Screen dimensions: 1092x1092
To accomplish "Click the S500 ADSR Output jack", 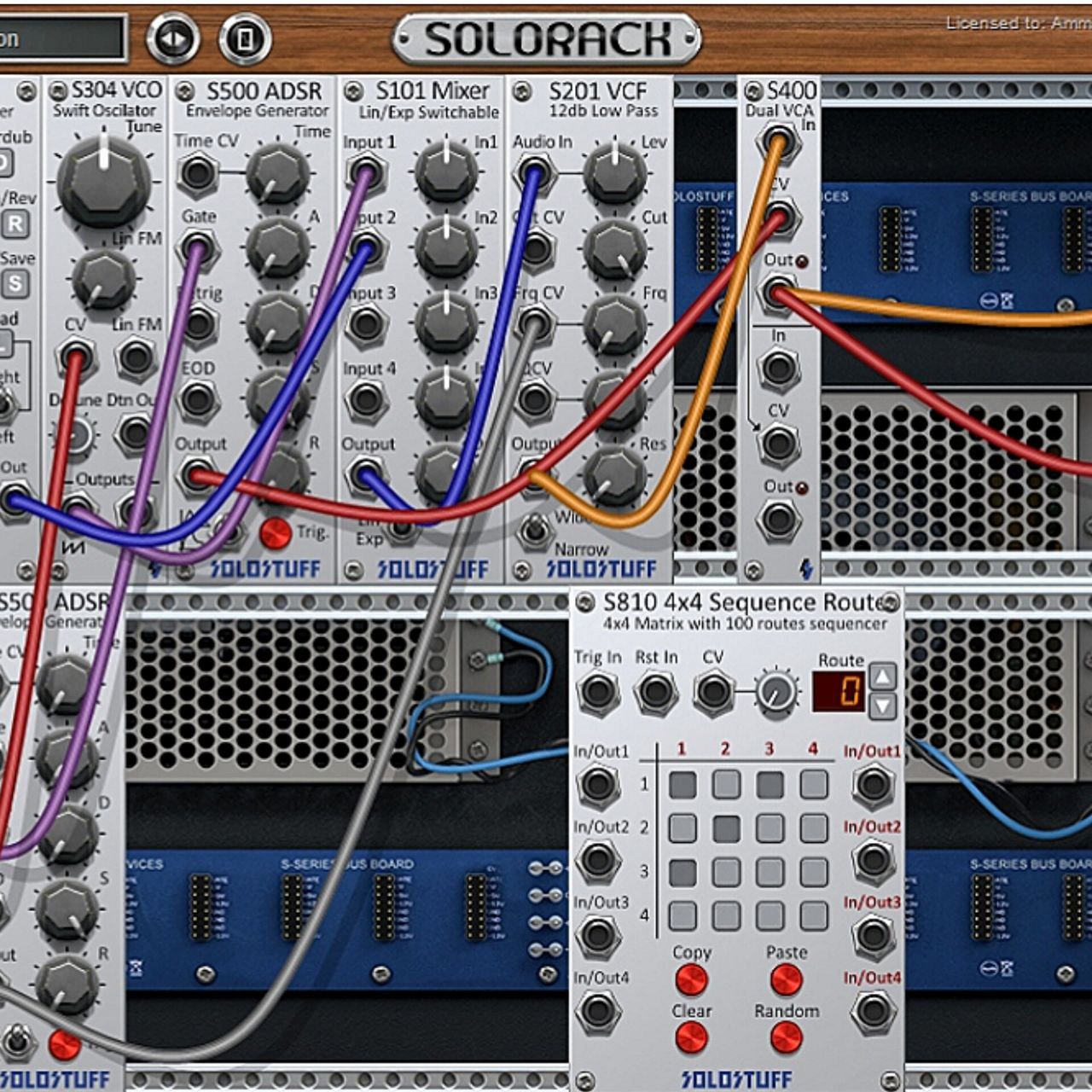I will click(x=196, y=476).
